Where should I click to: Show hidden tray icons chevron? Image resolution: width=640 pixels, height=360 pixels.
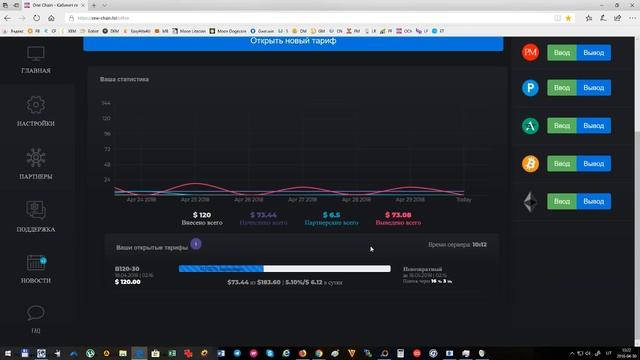coord(572,353)
